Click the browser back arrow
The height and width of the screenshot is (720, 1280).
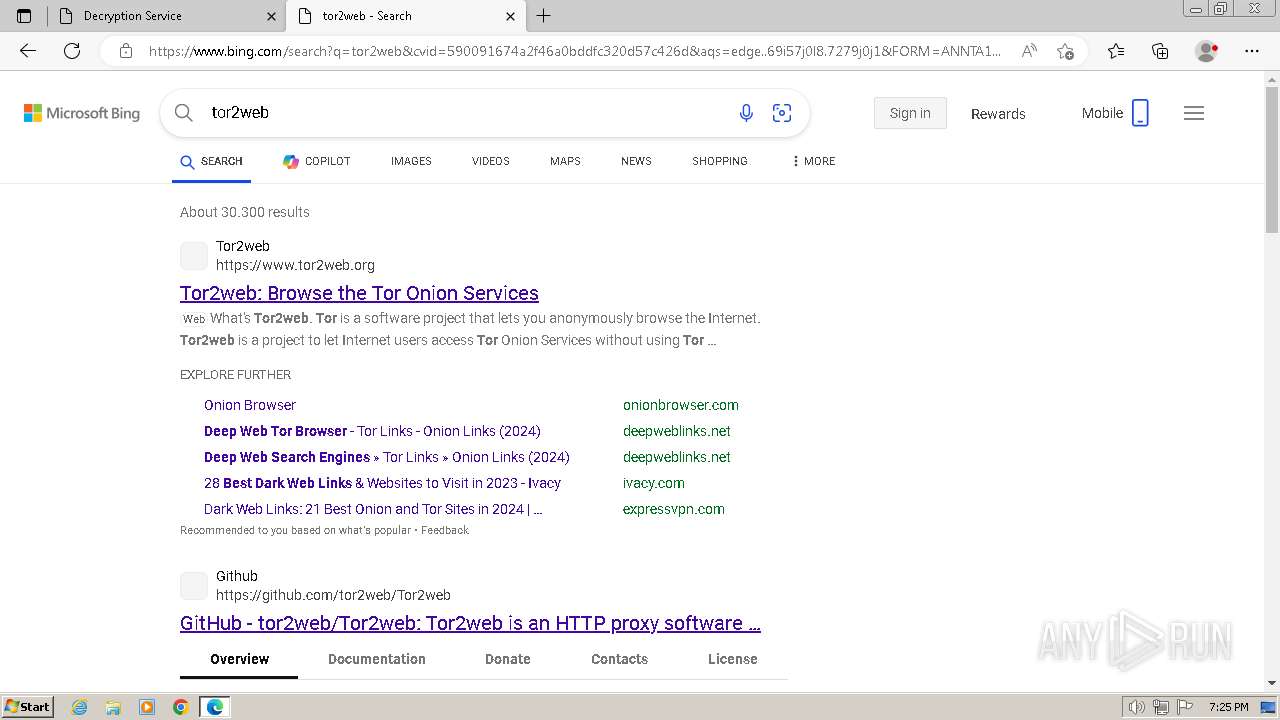coord(28,51)
